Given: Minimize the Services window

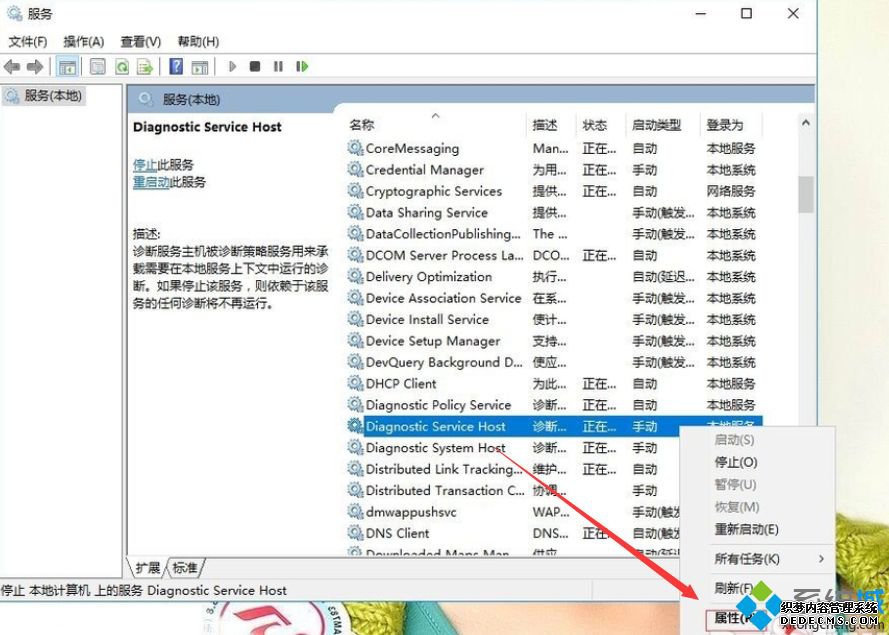Looking at the screenshot, I should click(x=701, y=13).
